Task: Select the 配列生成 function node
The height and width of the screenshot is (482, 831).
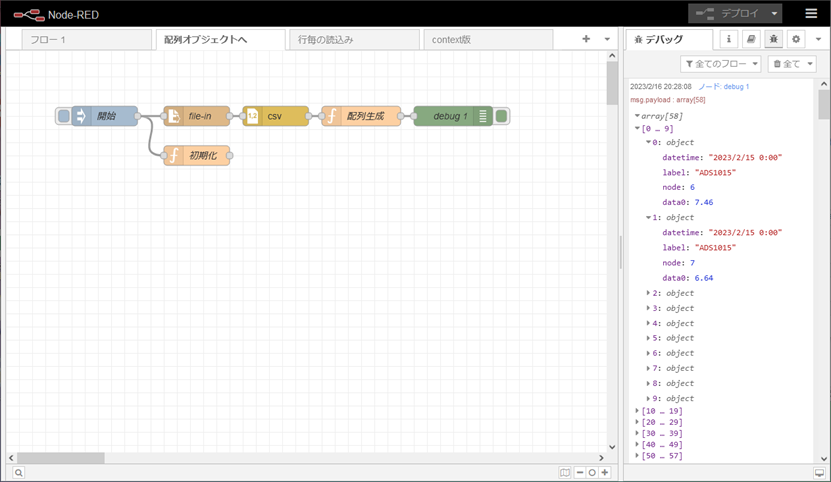Action: (x=362, y=116)
